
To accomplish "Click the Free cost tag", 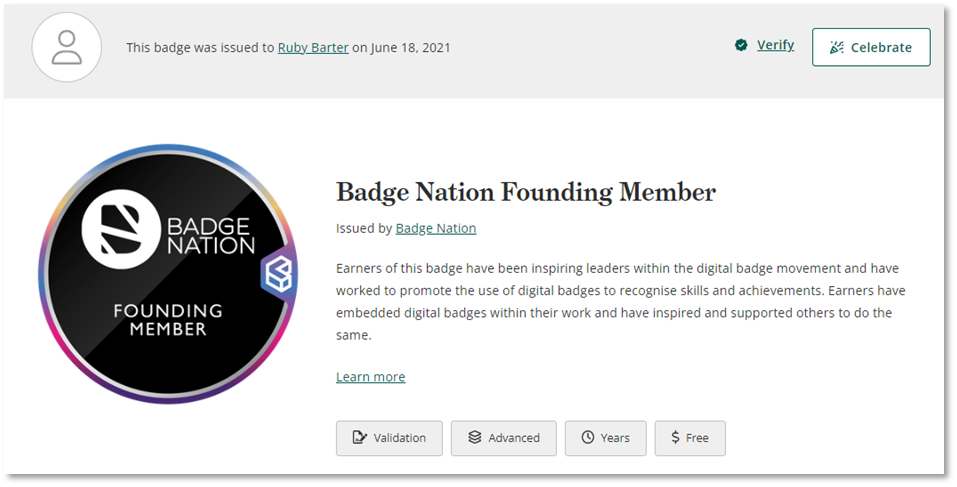I will pyautogui.click(x=690, y=438).
